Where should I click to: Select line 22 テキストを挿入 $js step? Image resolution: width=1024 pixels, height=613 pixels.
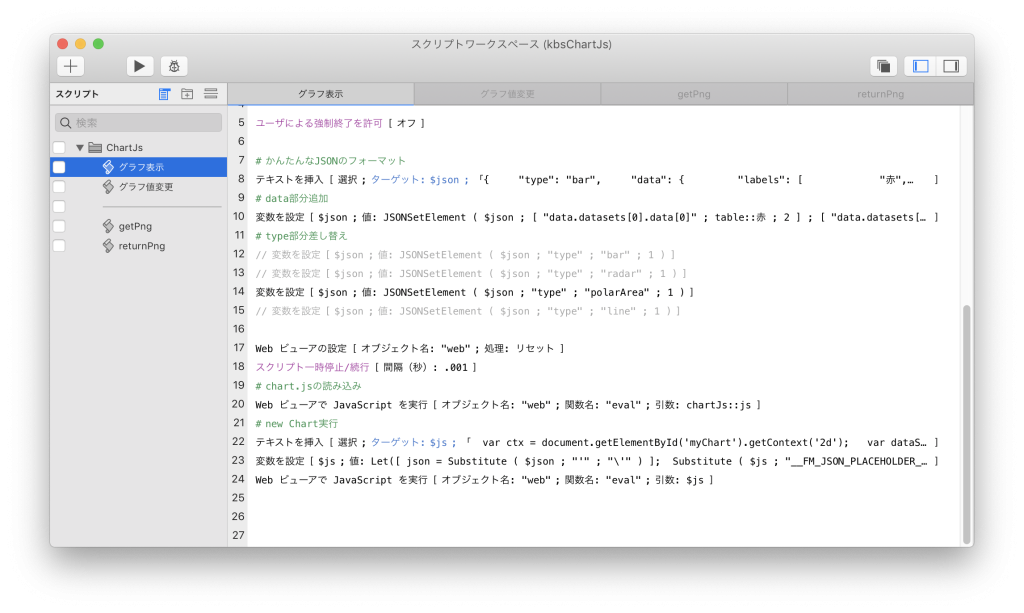[x=596, y=443]
